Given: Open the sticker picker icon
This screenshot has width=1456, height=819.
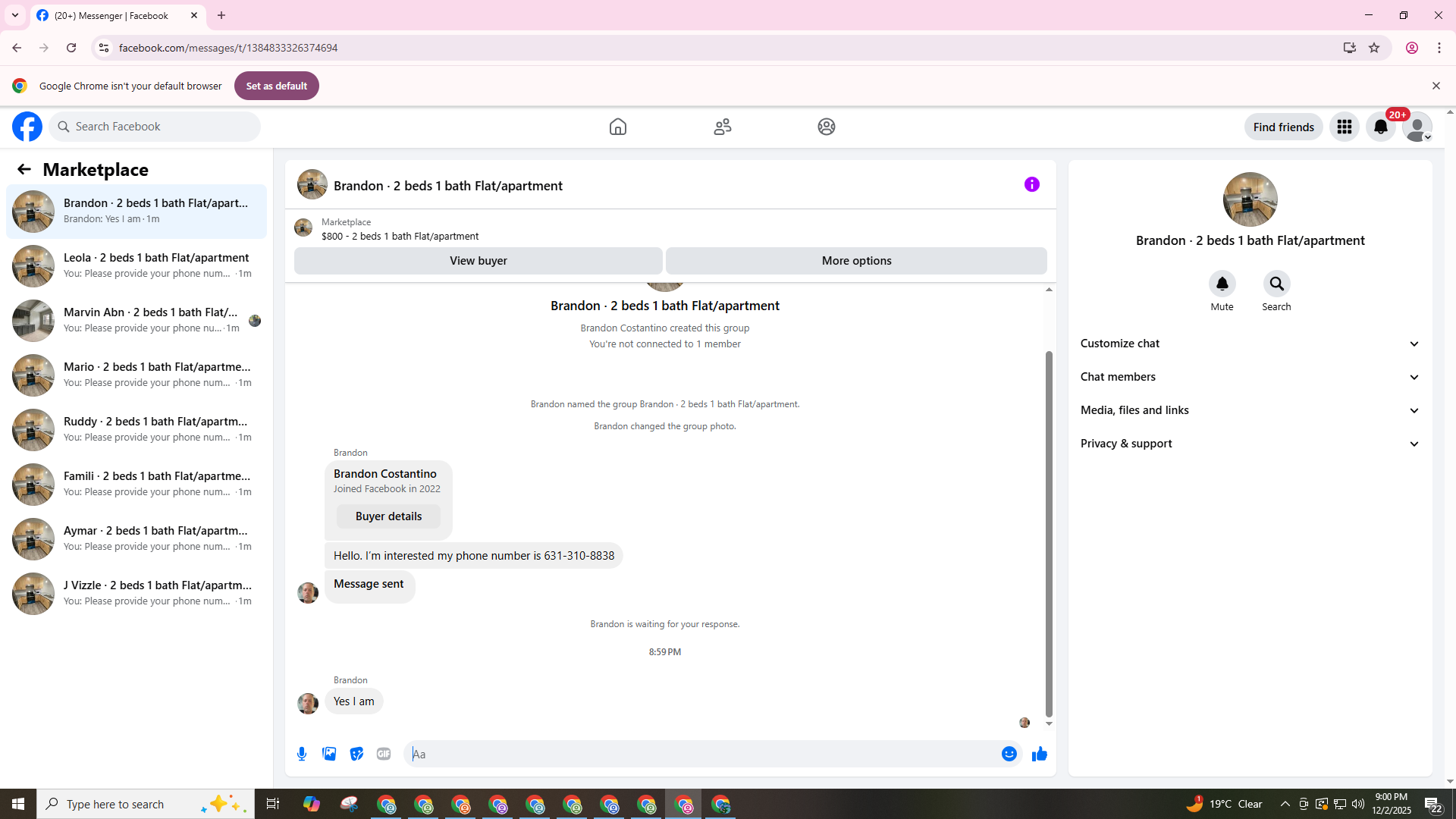Looking at the screenshot, I should tap(356, 754).
